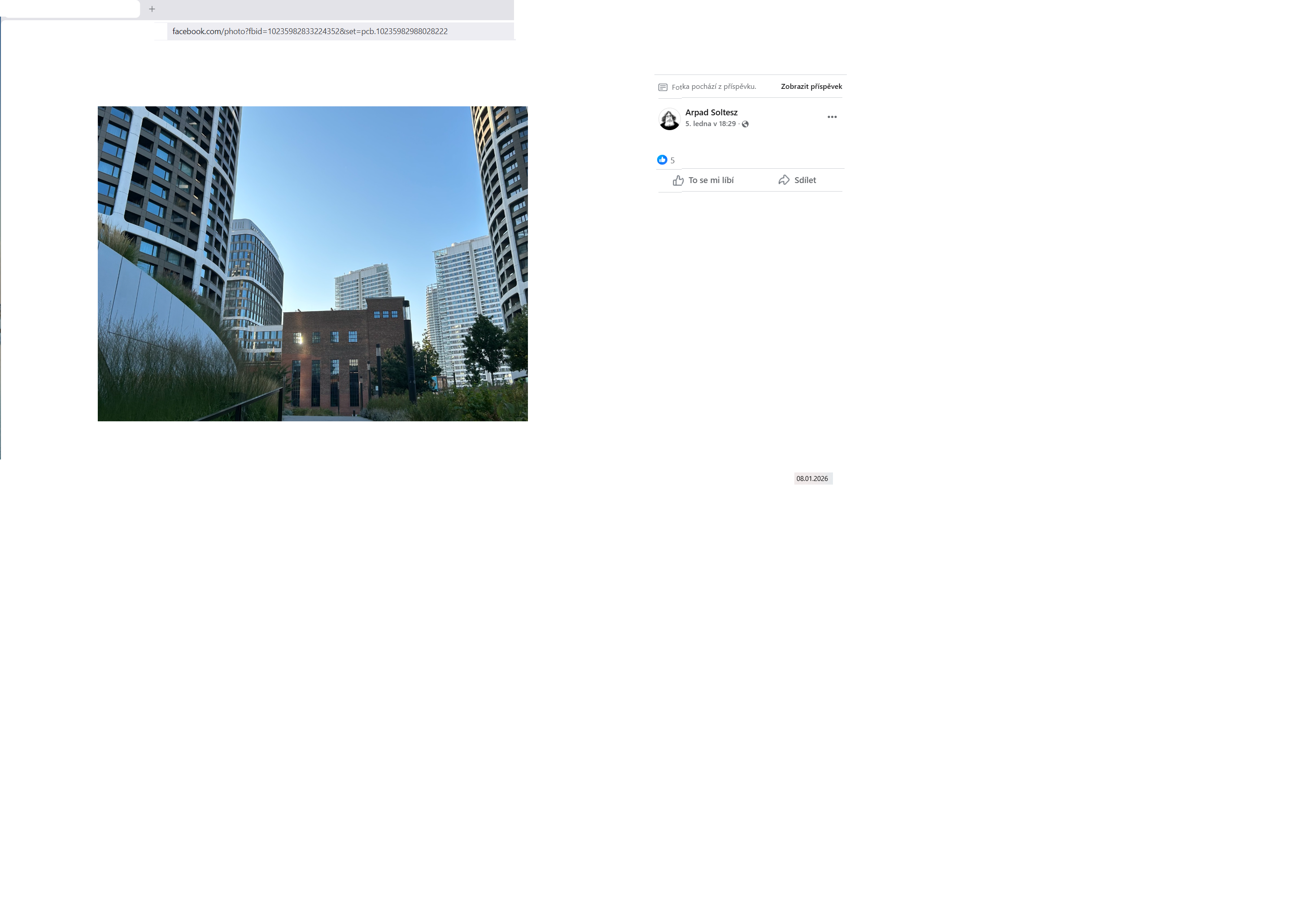Click the 08.01.2026 date label
The image size is (1316, 918).
tap(812, 479)
